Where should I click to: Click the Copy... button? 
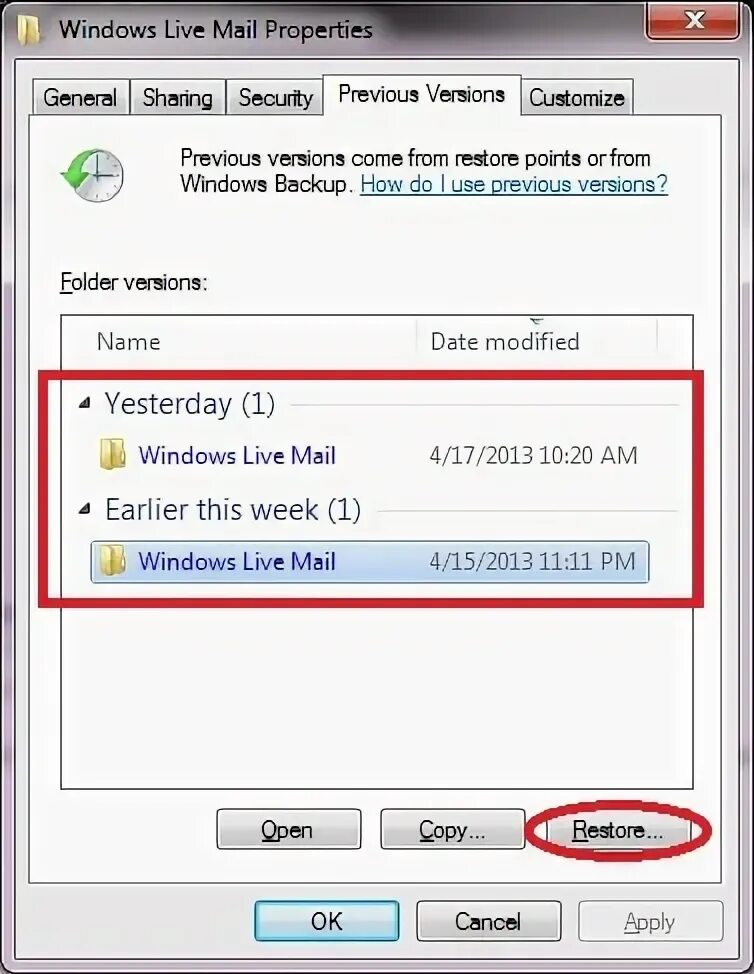[452, 829]
